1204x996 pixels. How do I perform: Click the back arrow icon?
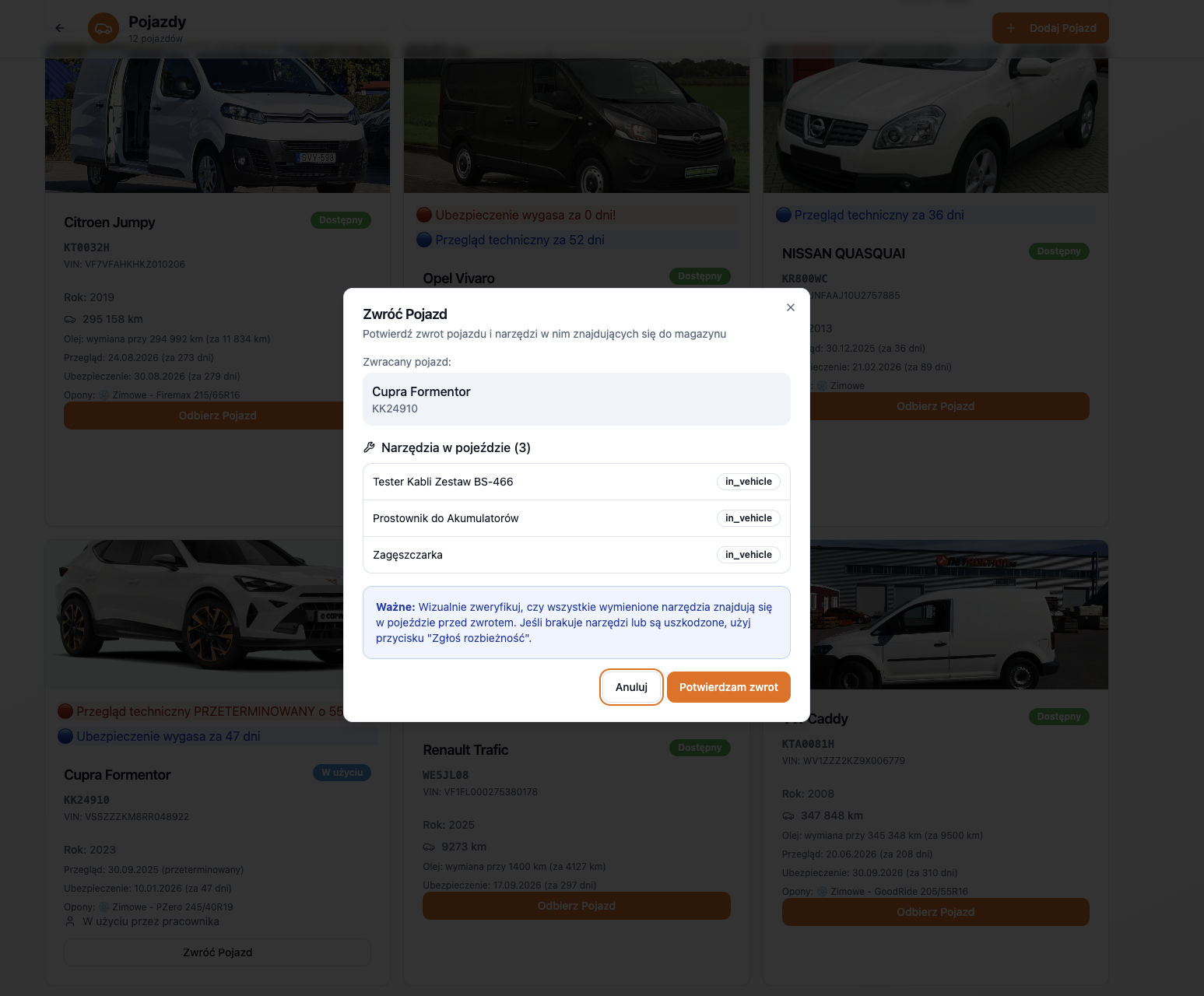click(x=60, y=28)
